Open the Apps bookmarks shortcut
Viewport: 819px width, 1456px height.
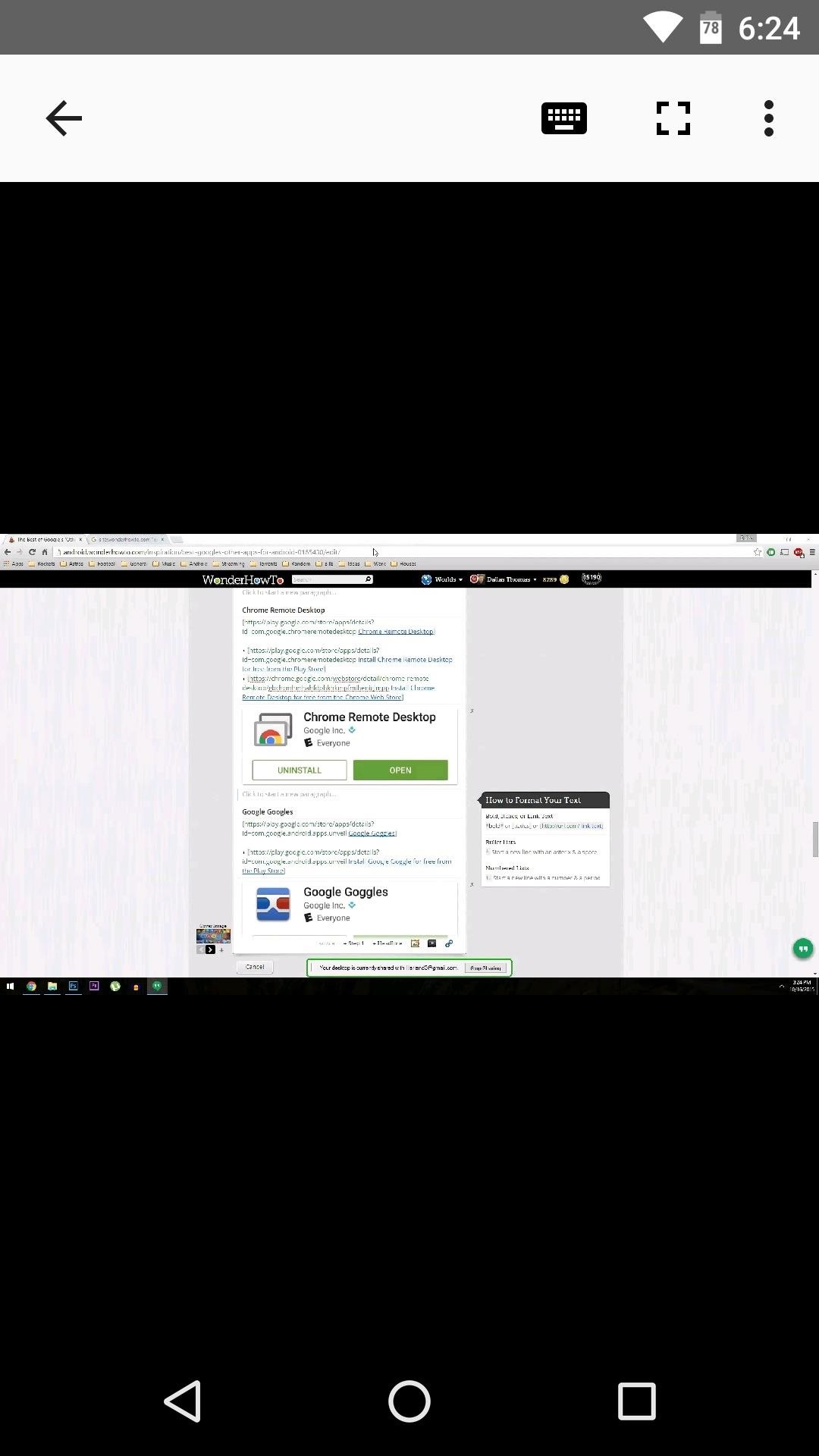[x=14, y=563]
